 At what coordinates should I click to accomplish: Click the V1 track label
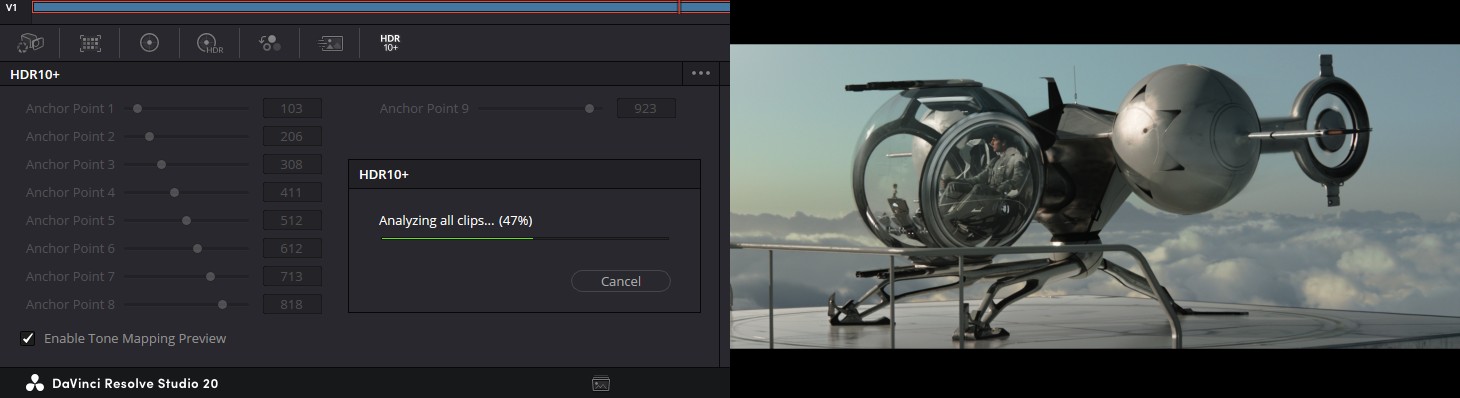pyautogui.click(x=12, y=7)
